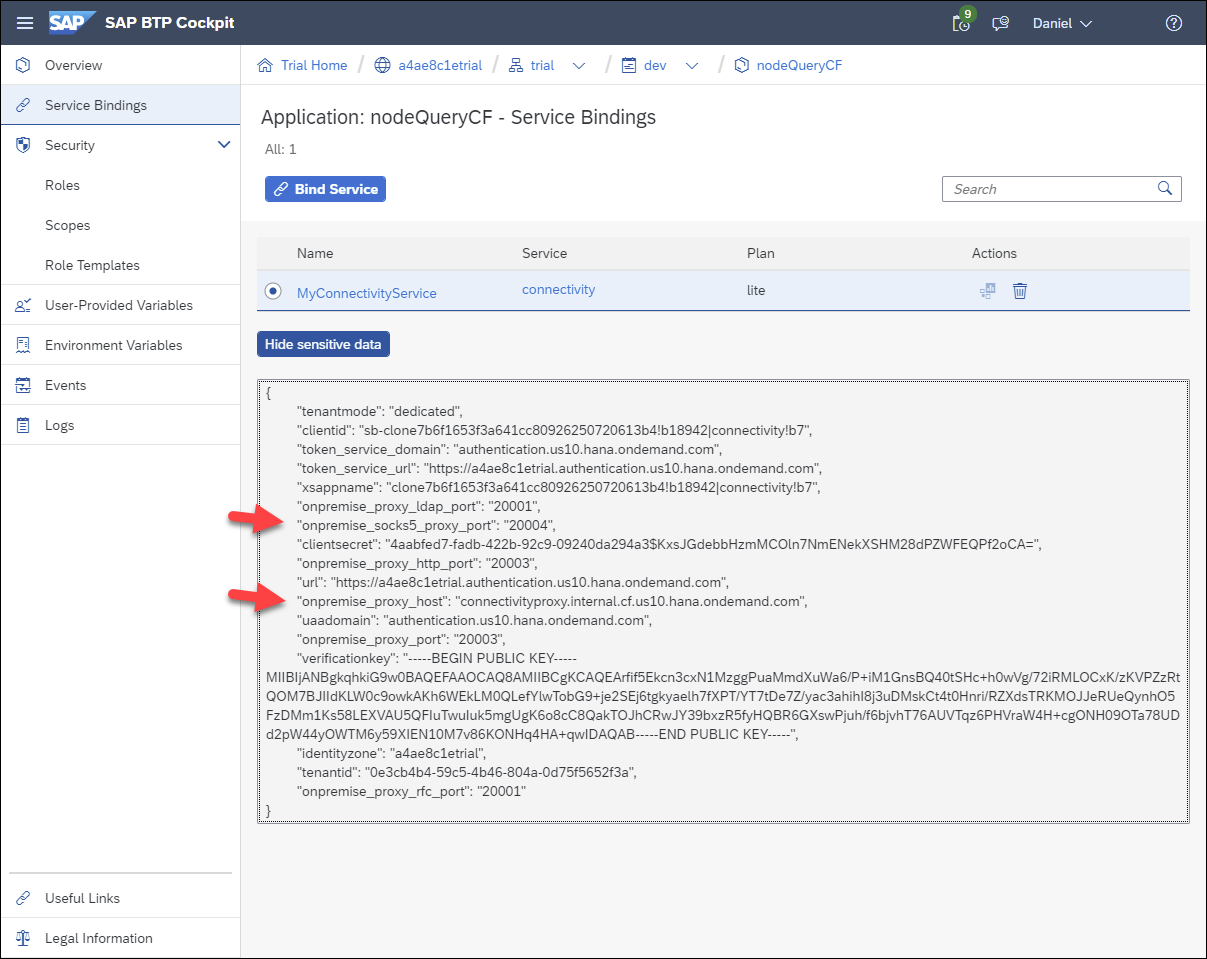
Task: Click the SAP logo
Action: (x=72, y=22)
